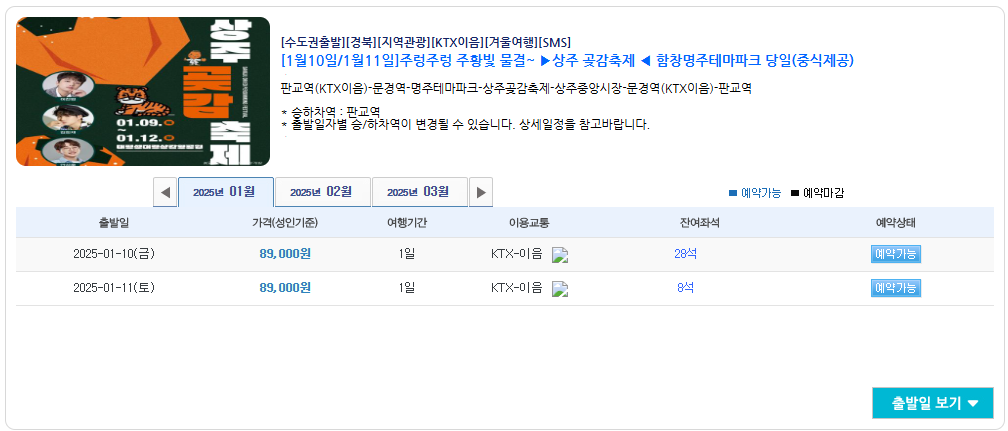Click the 출발일 column header
1008x431 pixels.
(x=114, y=223)
